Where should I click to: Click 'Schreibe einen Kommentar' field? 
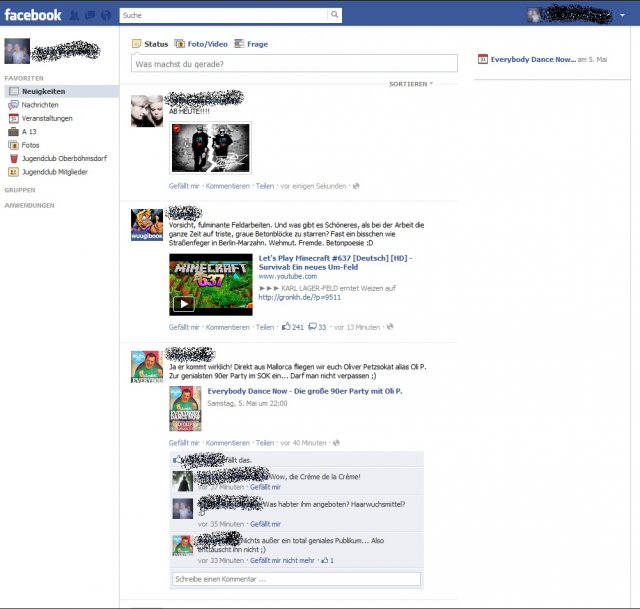[296, 579]
